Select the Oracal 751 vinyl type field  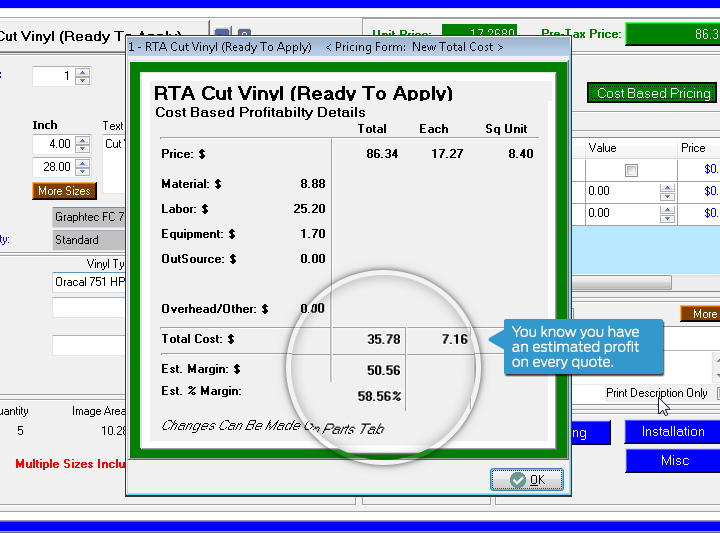(90, 283)
